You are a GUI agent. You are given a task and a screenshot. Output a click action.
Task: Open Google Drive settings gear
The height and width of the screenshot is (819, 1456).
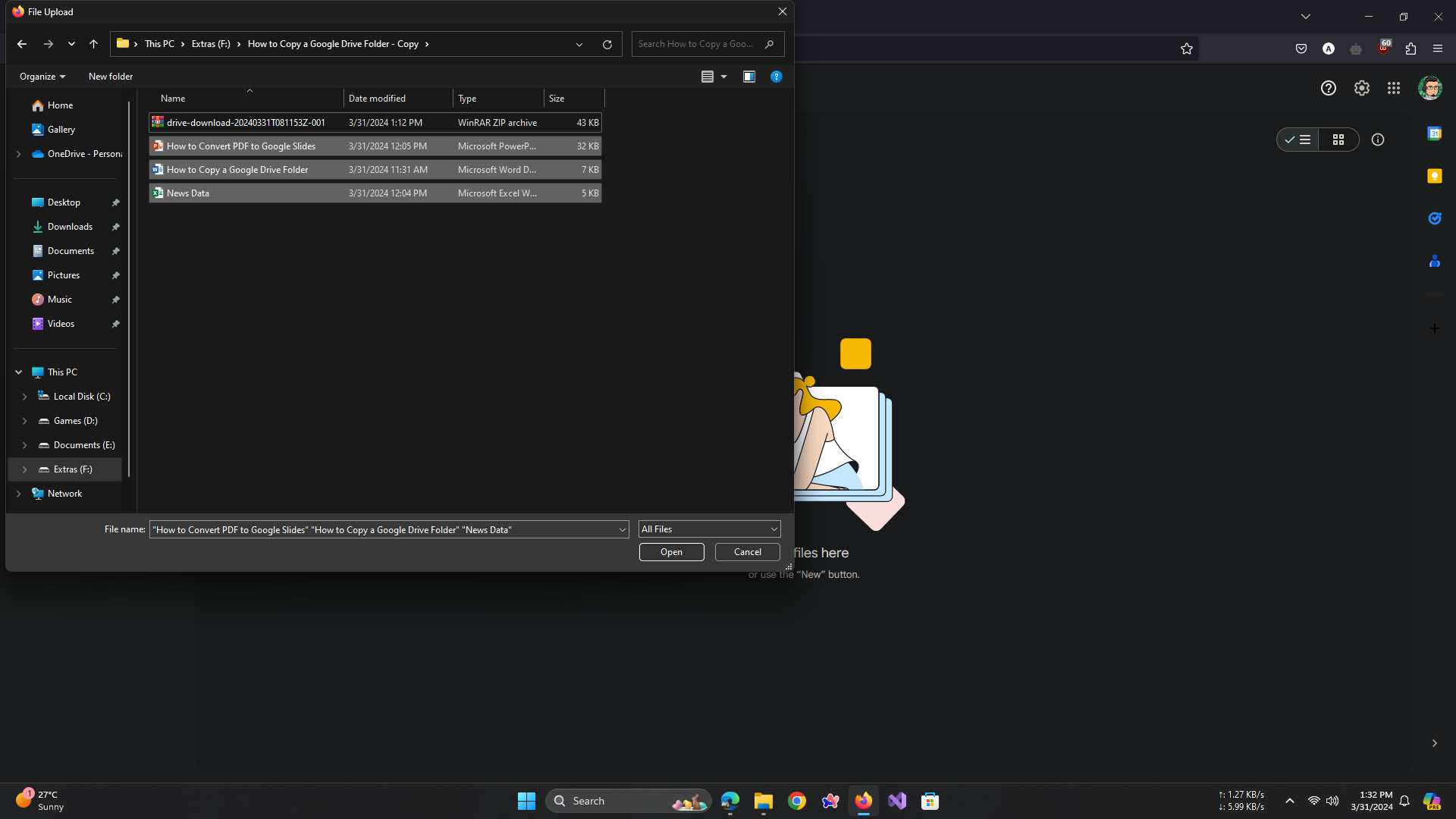coord(1362,88)
